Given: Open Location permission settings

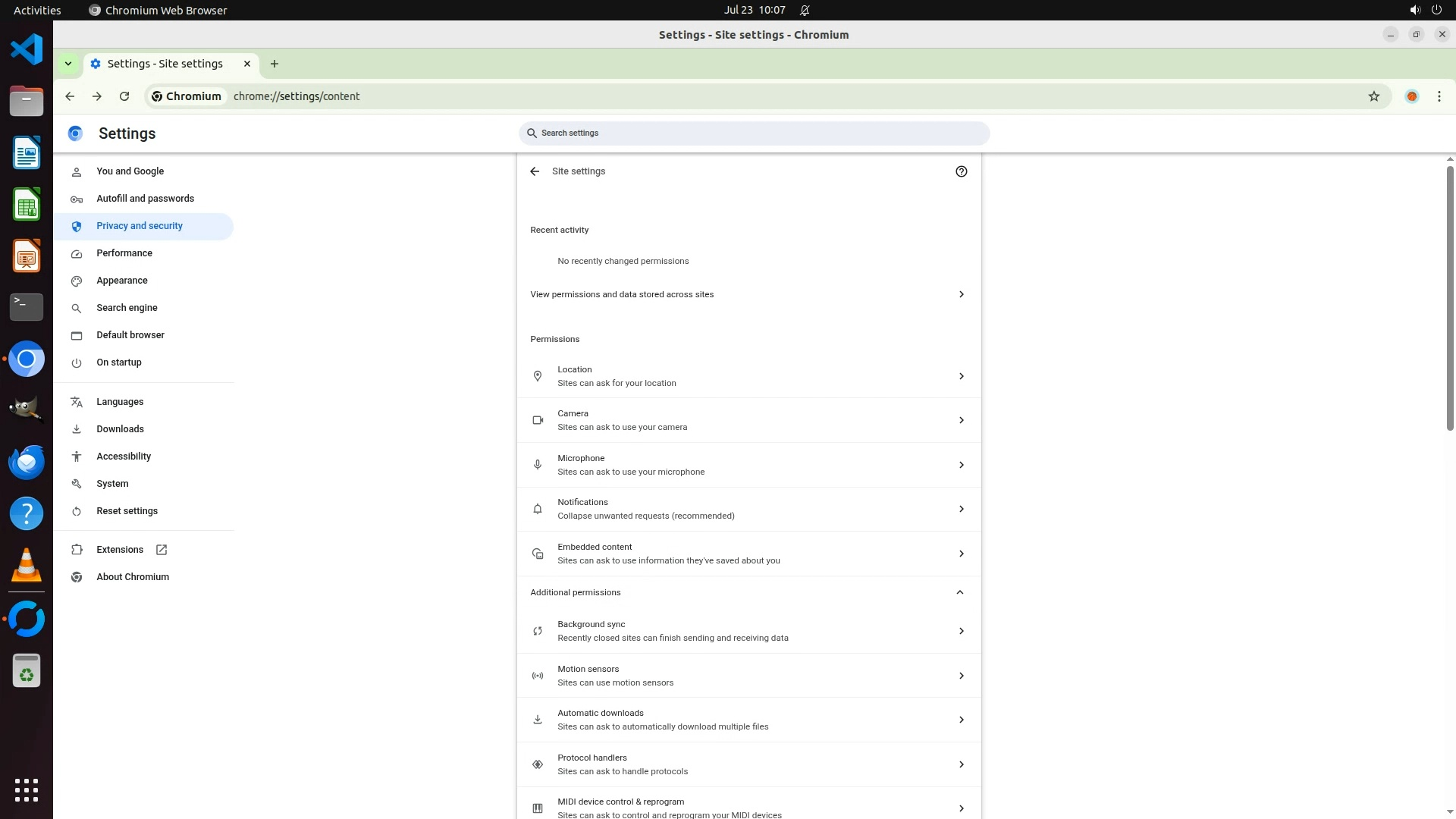Looking at the screenshot, I should pos(748,376).
